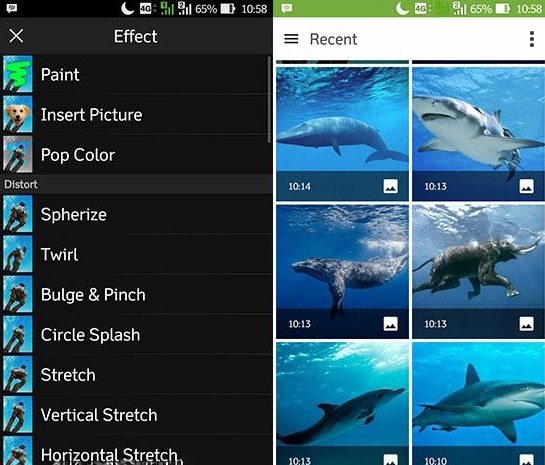Viewport: 545px width, 465px height.
Task: Click the 10:14 timestamp on the whale photo
Action: click(x=299, y=187)
